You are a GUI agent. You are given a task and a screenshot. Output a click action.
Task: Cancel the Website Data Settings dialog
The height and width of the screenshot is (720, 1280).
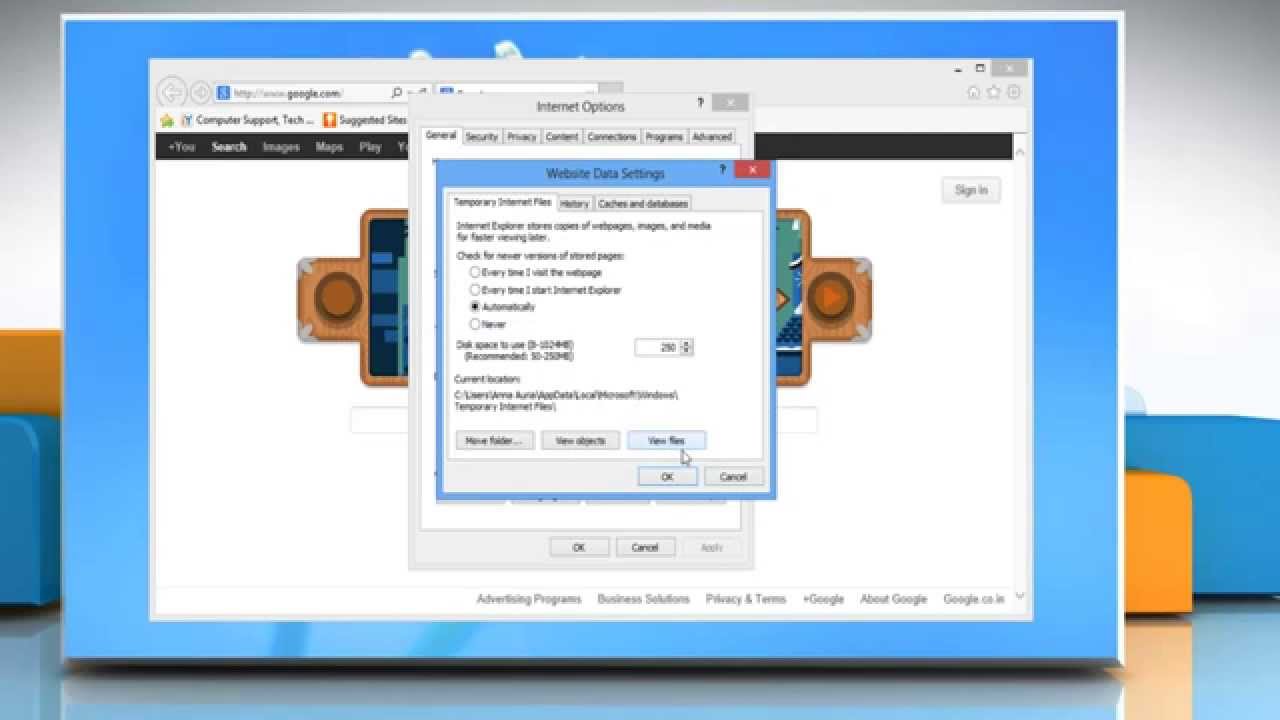tap(733, 476)
